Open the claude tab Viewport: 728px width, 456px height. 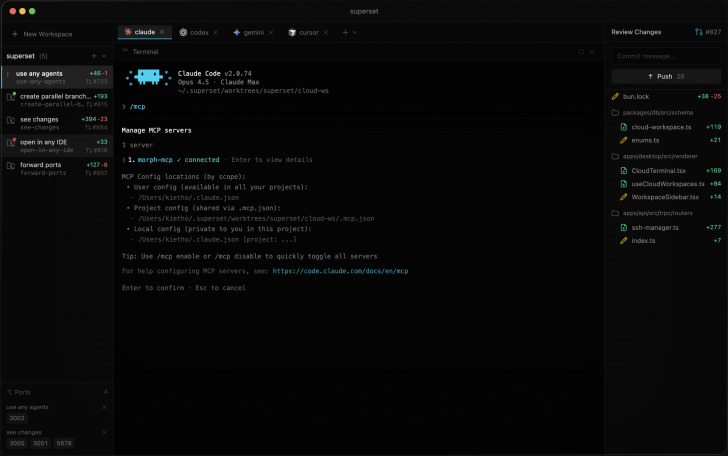pos(144,32)
